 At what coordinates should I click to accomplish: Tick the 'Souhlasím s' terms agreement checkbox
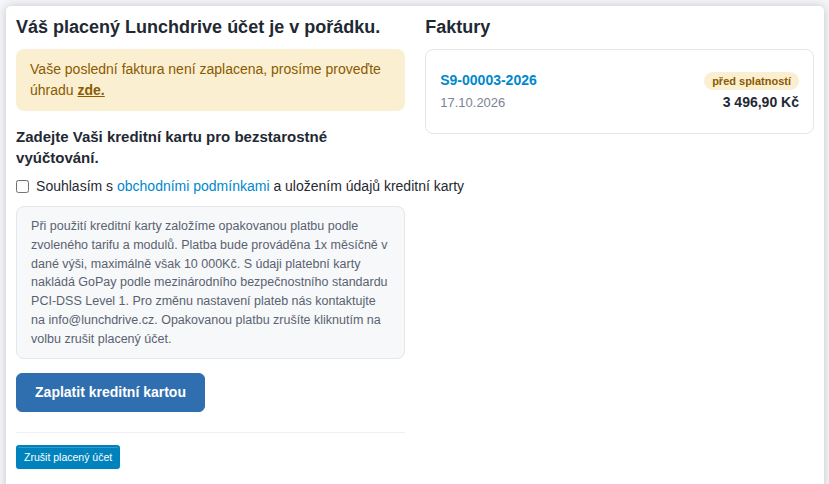(22, 187)
